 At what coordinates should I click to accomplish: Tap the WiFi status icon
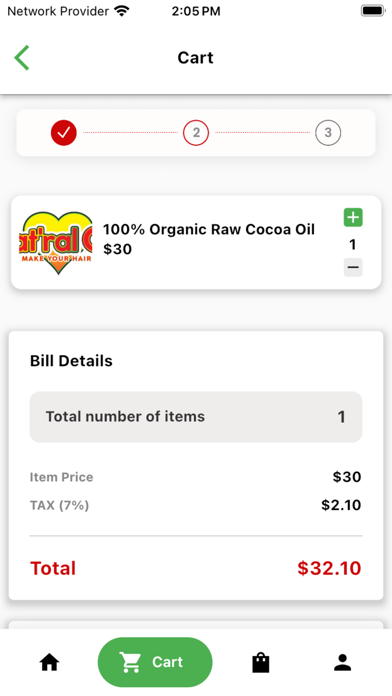click(121, 11)
